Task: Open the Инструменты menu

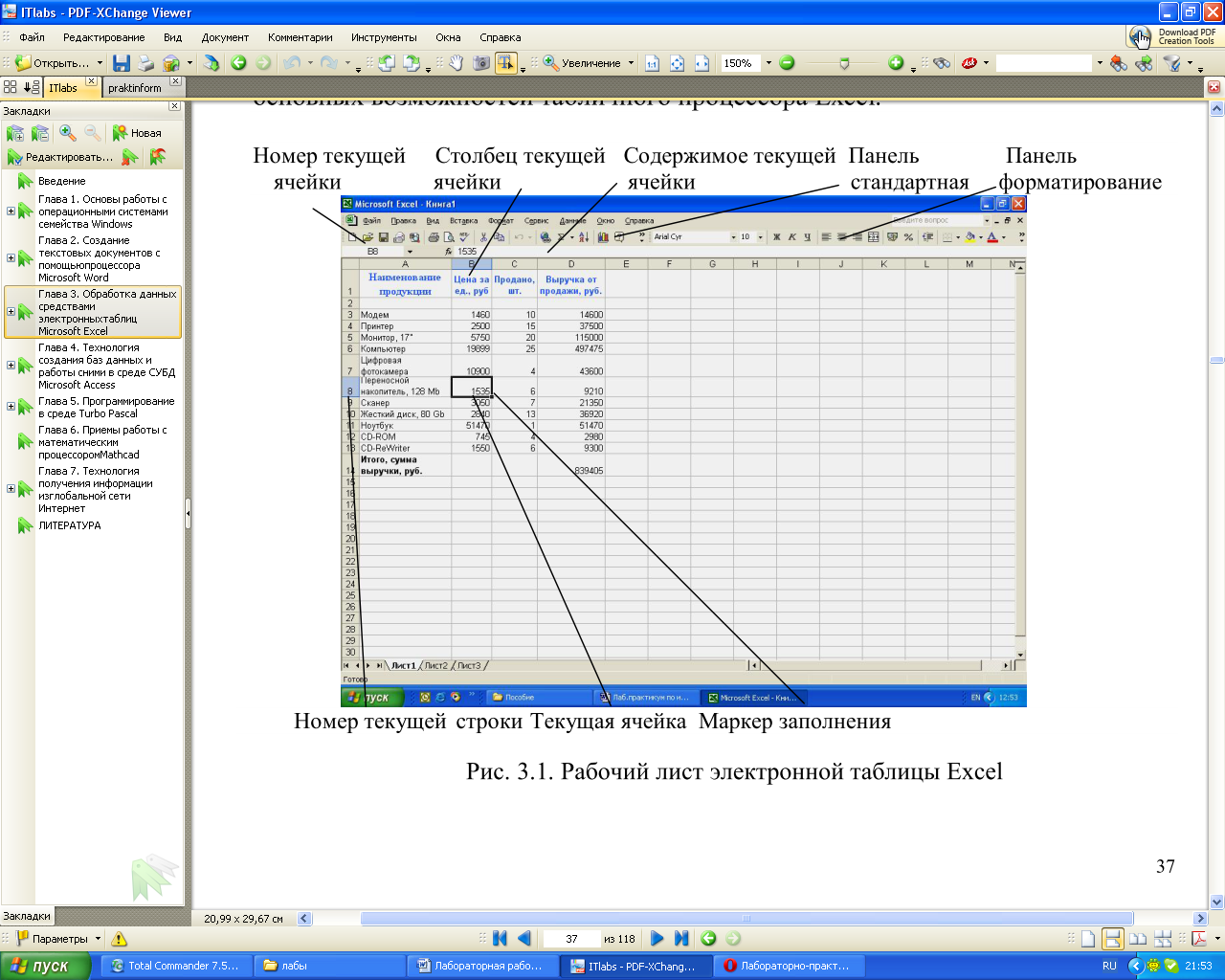Action: tap(384, 37)
